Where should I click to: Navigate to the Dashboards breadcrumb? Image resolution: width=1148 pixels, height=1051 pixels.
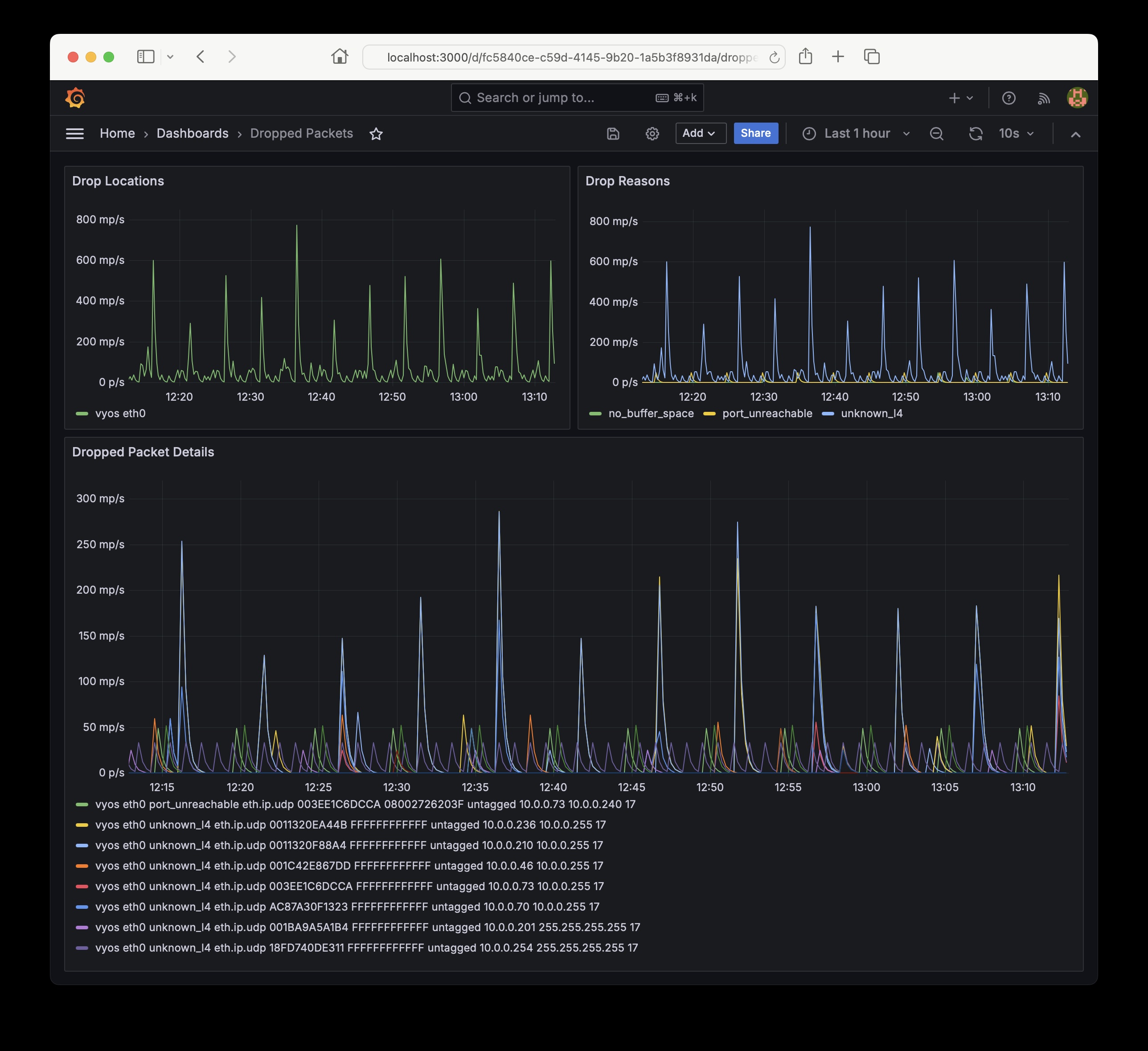coord(192,133)
